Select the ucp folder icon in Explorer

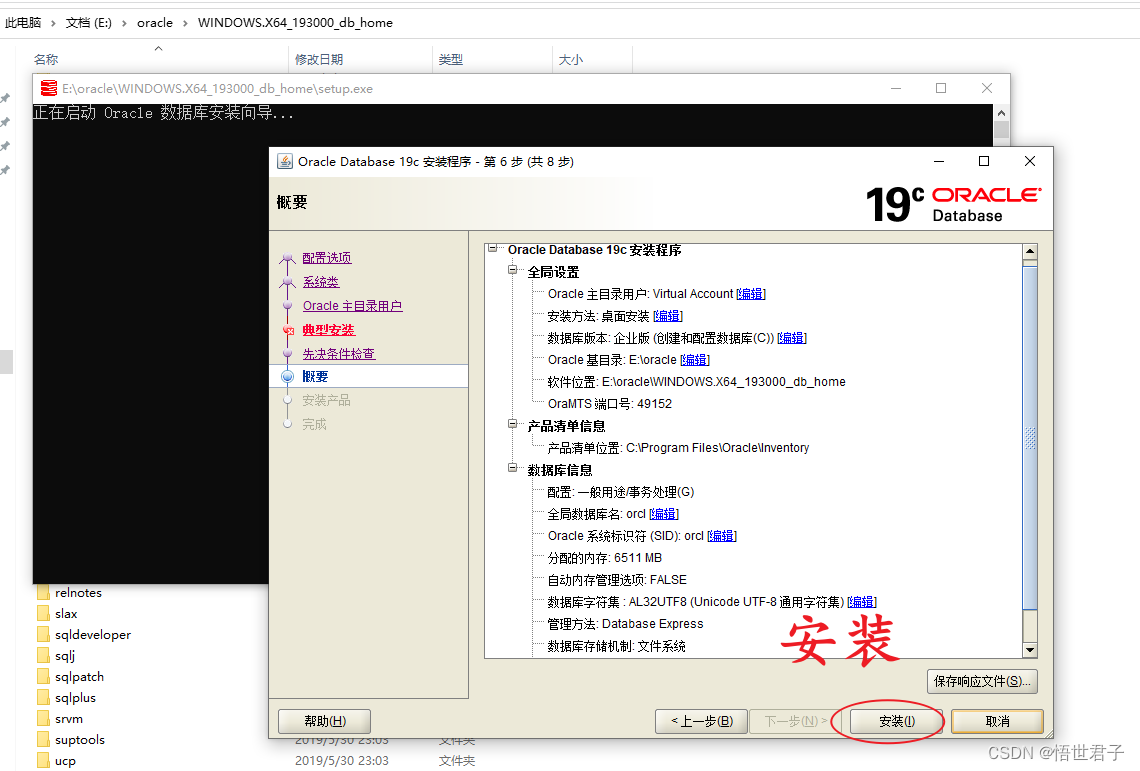[43, 761]
